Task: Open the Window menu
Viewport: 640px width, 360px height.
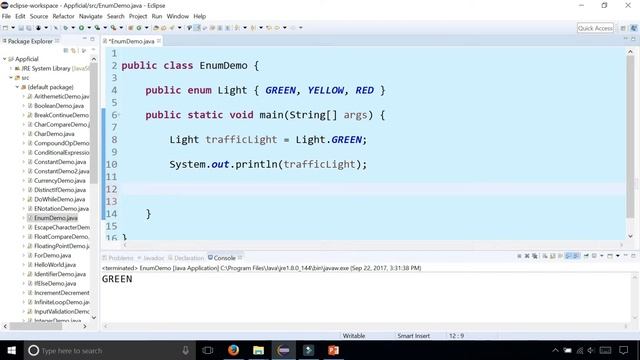Action: pos(178,16)
